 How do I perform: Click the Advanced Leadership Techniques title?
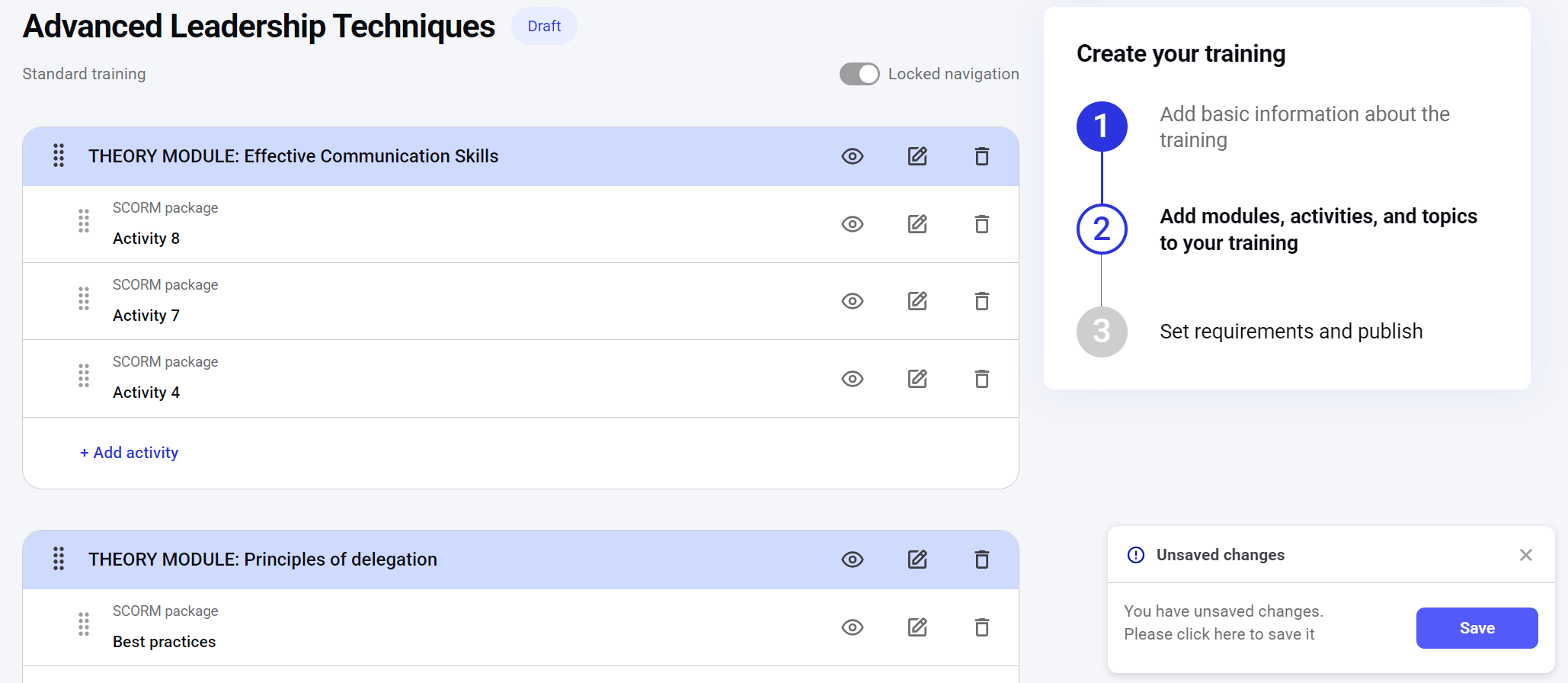[259, 26]
